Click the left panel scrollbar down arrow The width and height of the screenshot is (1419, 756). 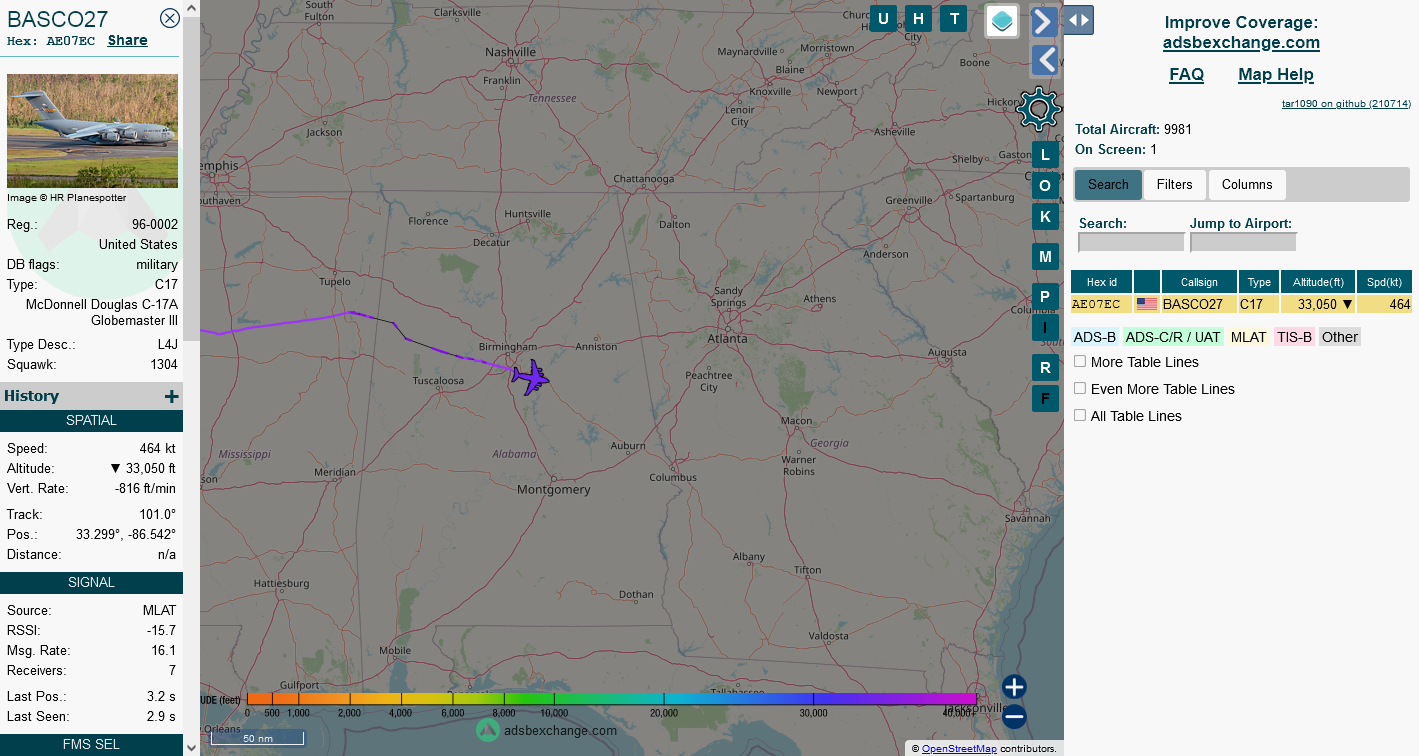191,747
